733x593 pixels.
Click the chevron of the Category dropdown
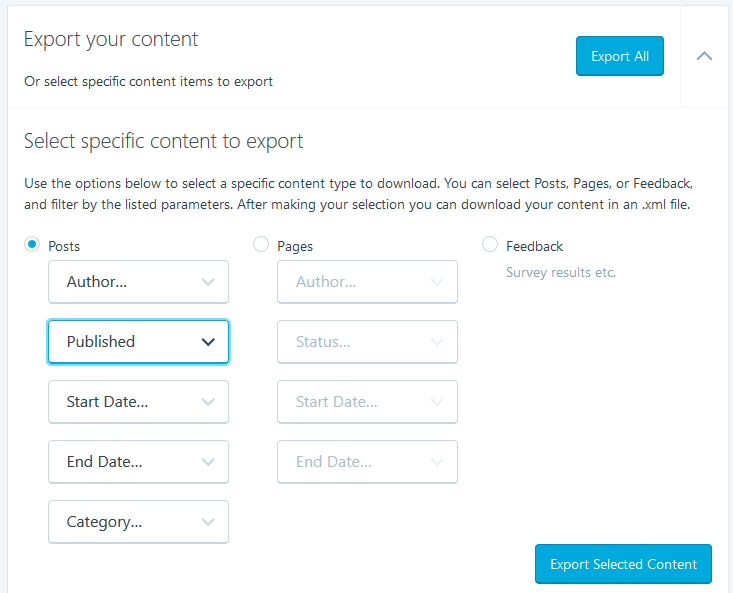(208, 522)
